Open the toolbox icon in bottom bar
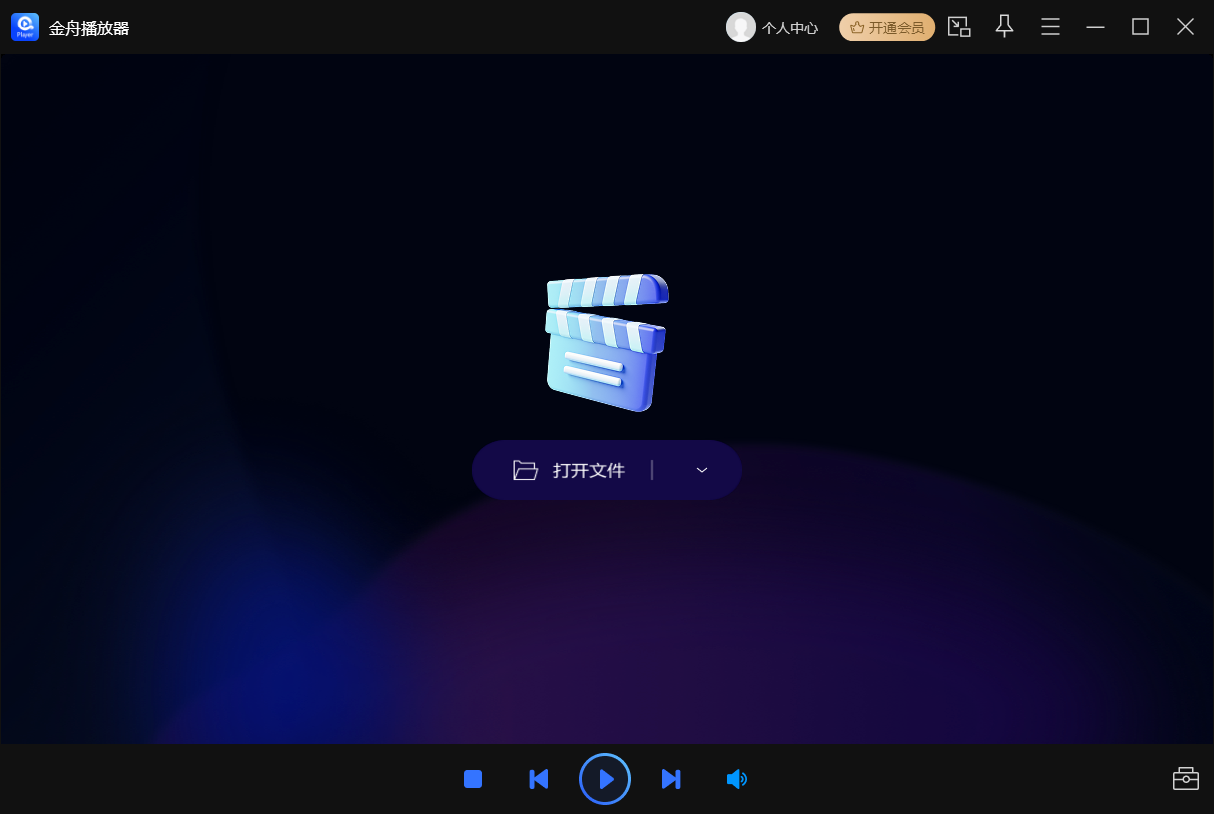Image resolution: width=1214 pixels, height=814 pixels. [x=1186, y=778]
